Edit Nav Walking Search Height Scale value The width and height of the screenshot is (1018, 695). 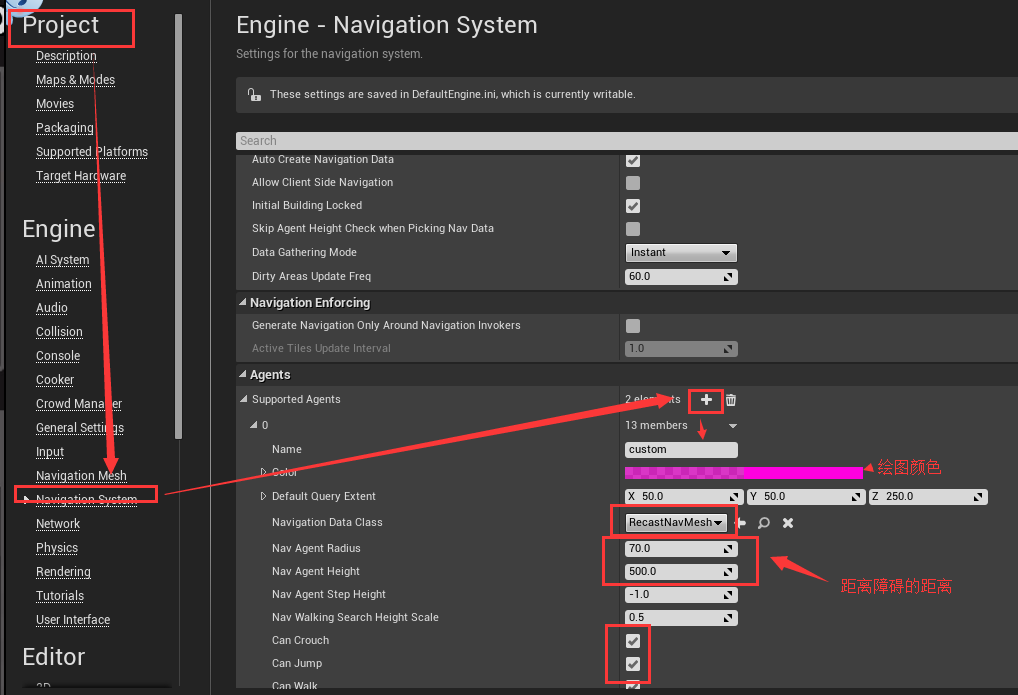tap(681, 618)
